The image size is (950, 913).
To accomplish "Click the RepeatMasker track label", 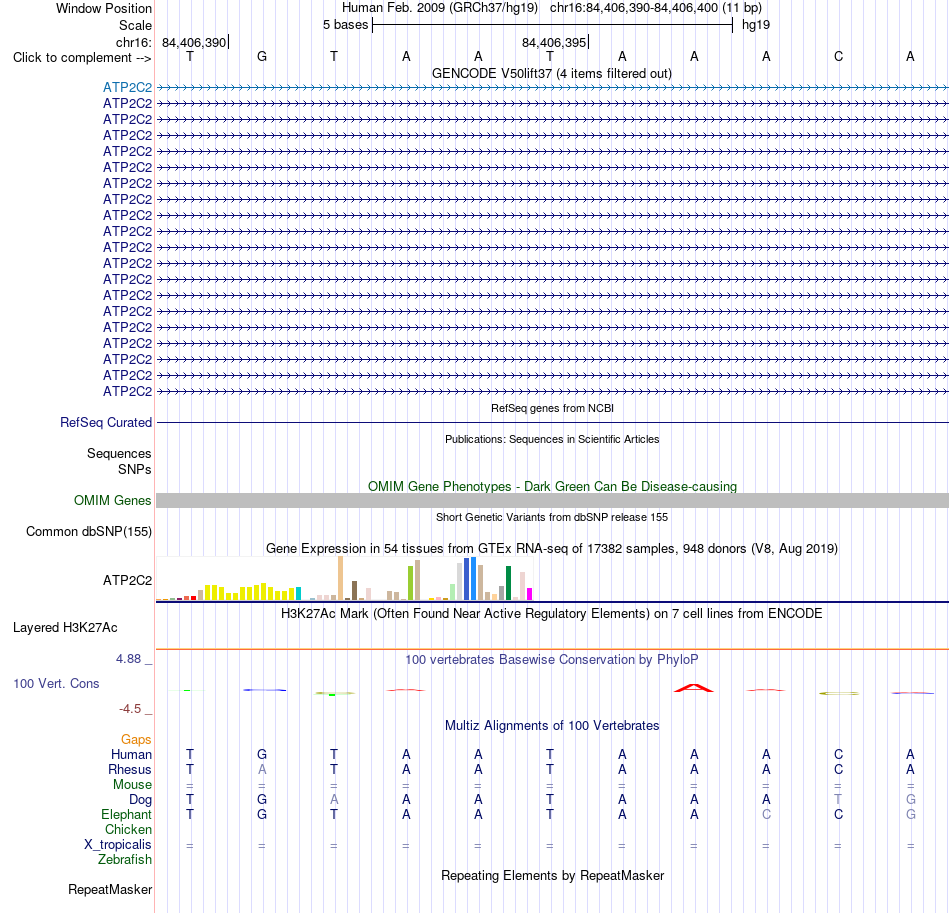I will tap(110, 889).
